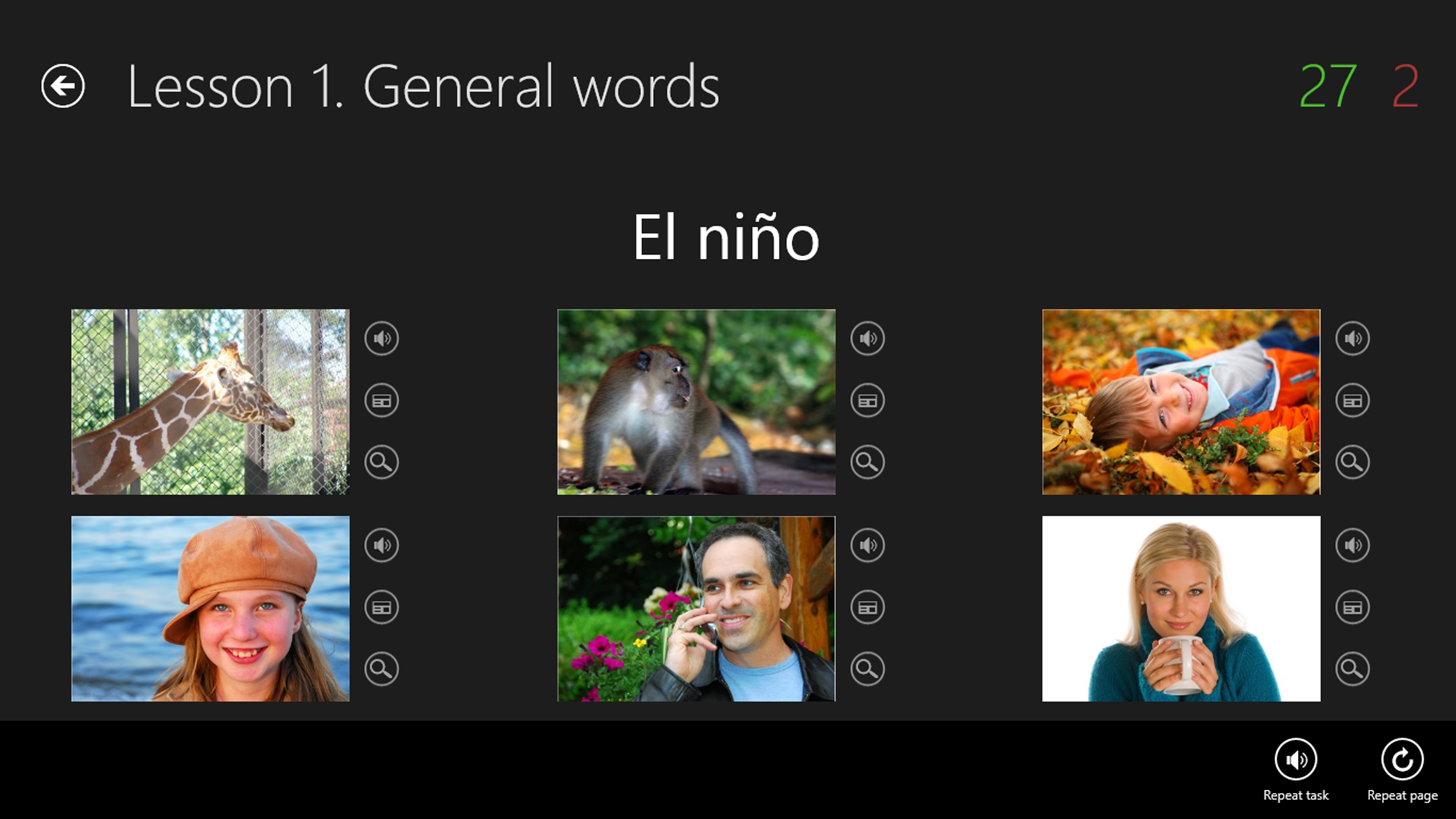Click the Repeat page button
1456x819 pixels.
coord(1402,770)
